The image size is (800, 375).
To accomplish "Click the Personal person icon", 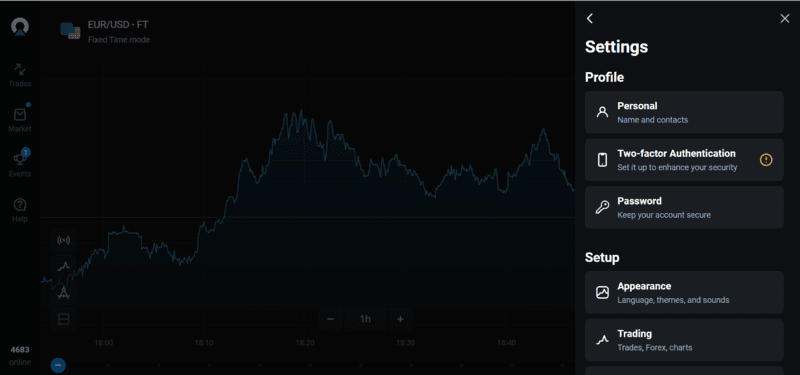I will pyautogui.click(x=603, y=112).
